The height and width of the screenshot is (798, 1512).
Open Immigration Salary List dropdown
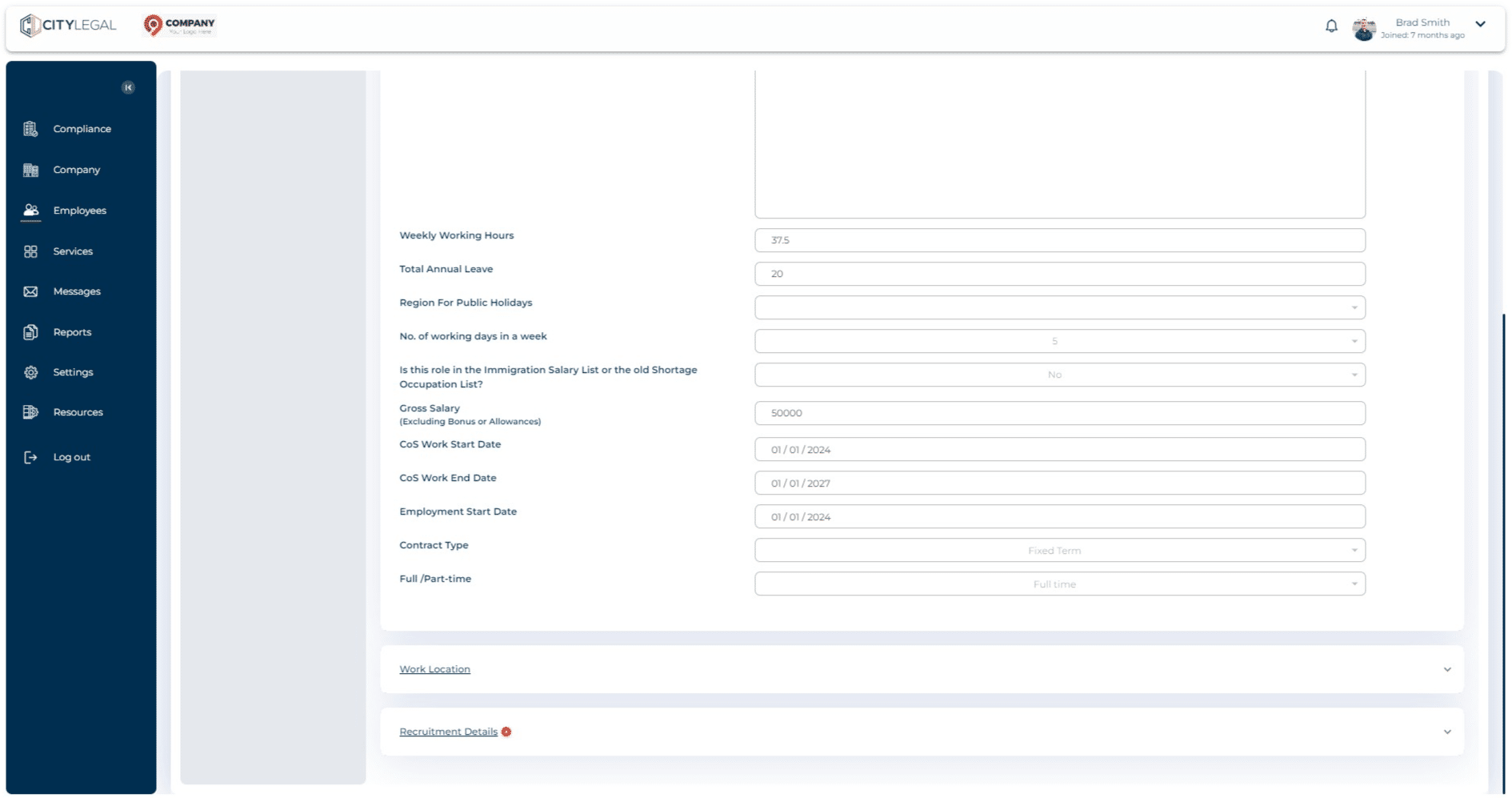click(x=1059, y=375)
